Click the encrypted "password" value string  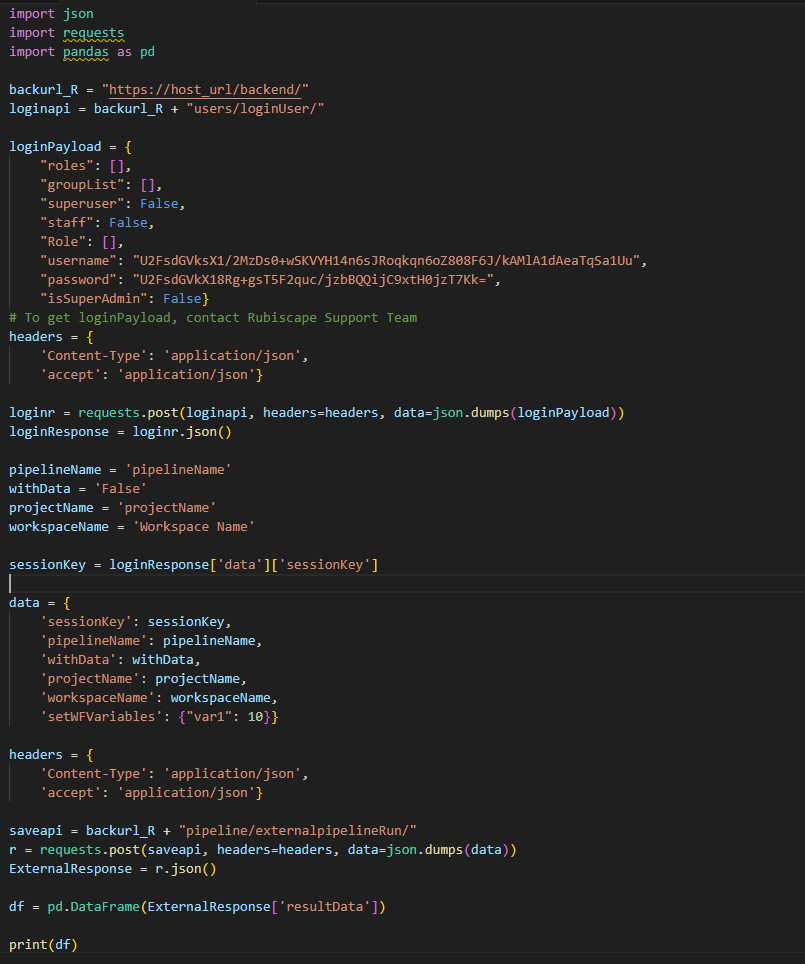click(x=315, y=280)
